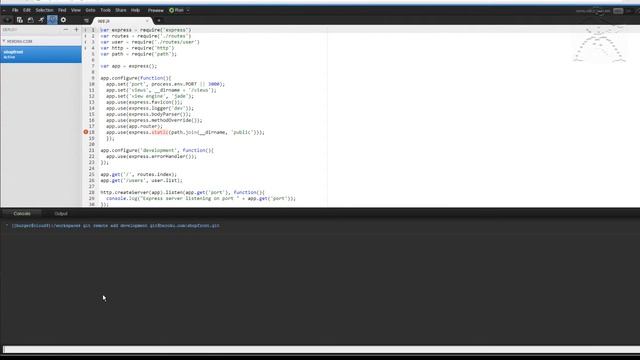Click the info marker beside line 1
Viewport: 640px width, 360px height.
click(x=85, y=30)
